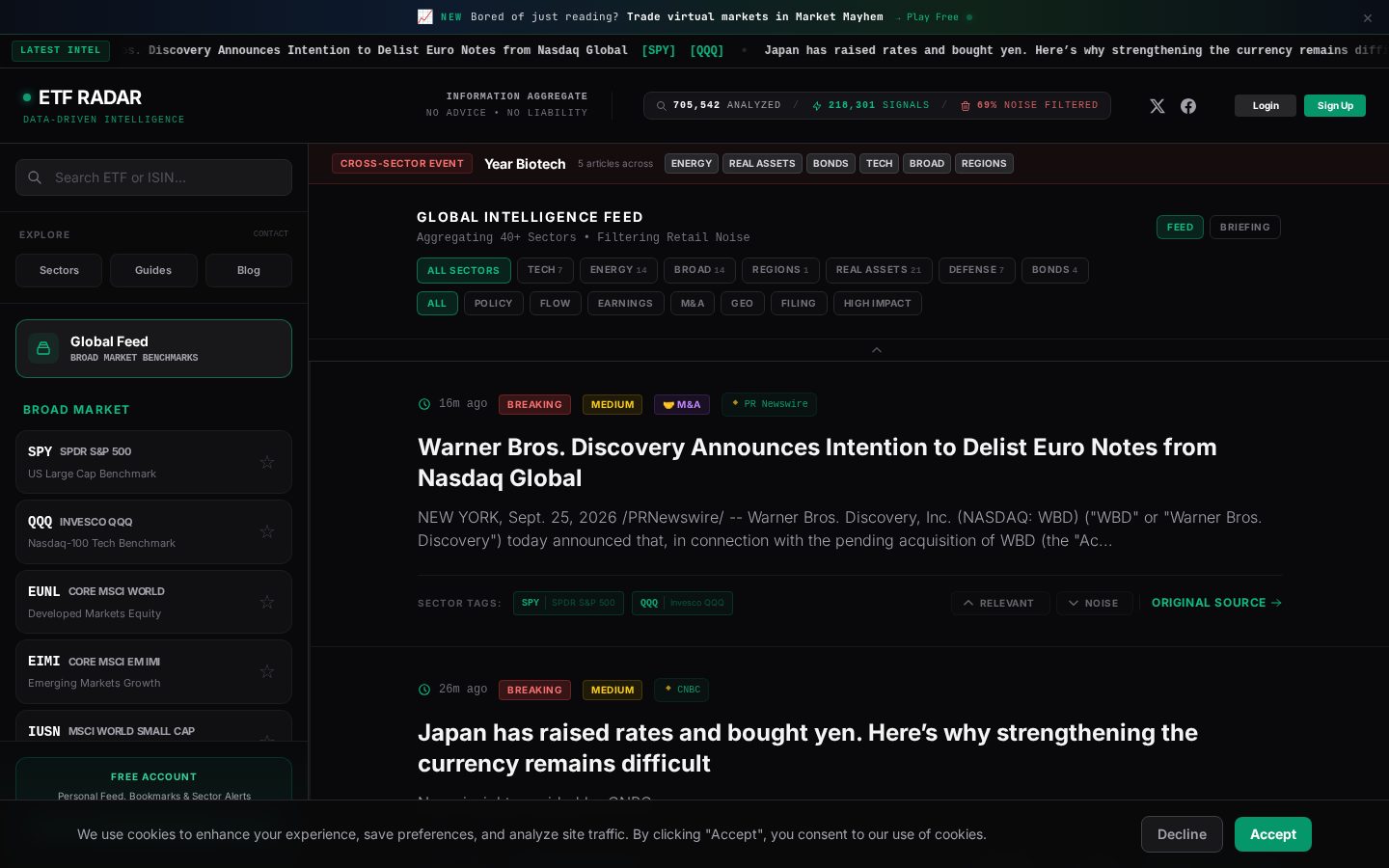Click the Regions tag in event bar
The height and width of the screenshot is (868, 1389).
coord(984,164)
